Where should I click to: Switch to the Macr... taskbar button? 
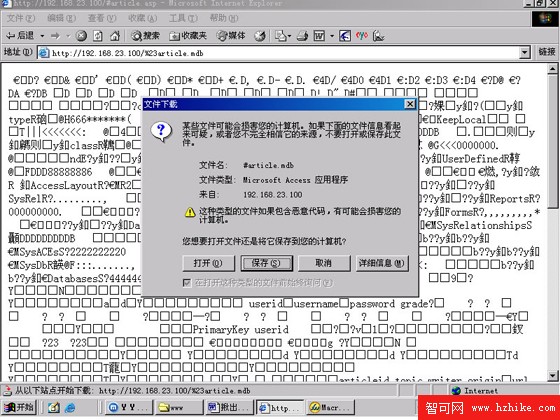(329, 408)
